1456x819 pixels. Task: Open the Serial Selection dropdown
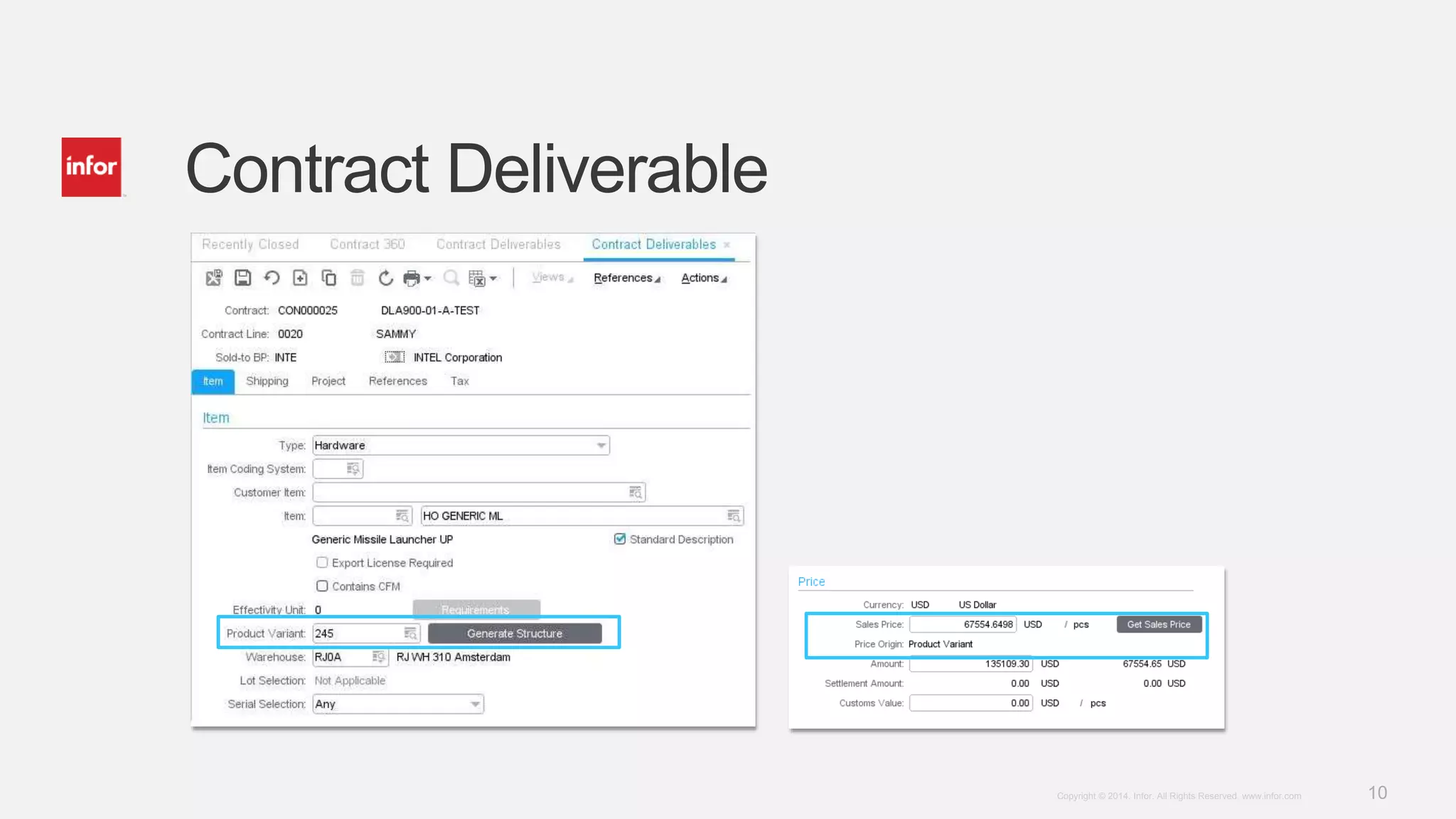click(475, 704)
